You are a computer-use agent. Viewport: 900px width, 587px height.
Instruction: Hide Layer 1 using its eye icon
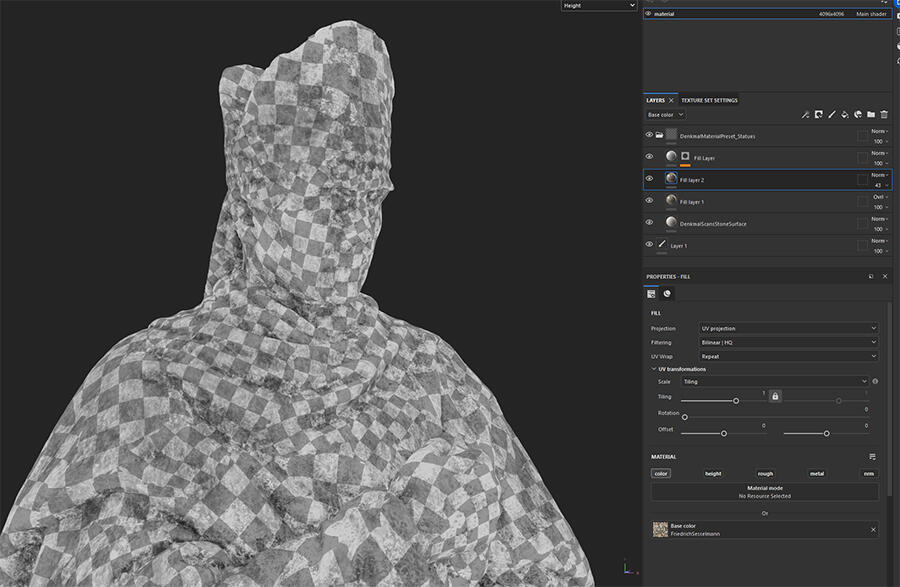[x=649, y=245]
